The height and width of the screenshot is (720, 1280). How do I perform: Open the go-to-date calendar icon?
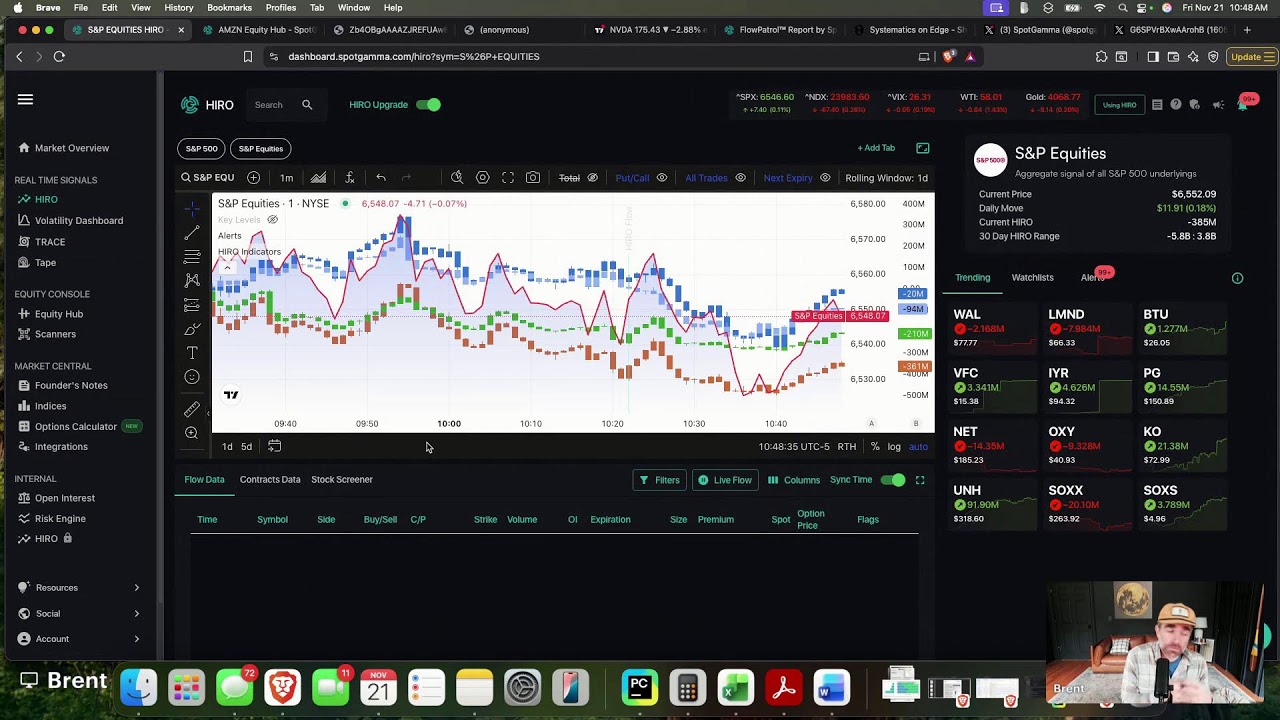[x=274, y=446]
